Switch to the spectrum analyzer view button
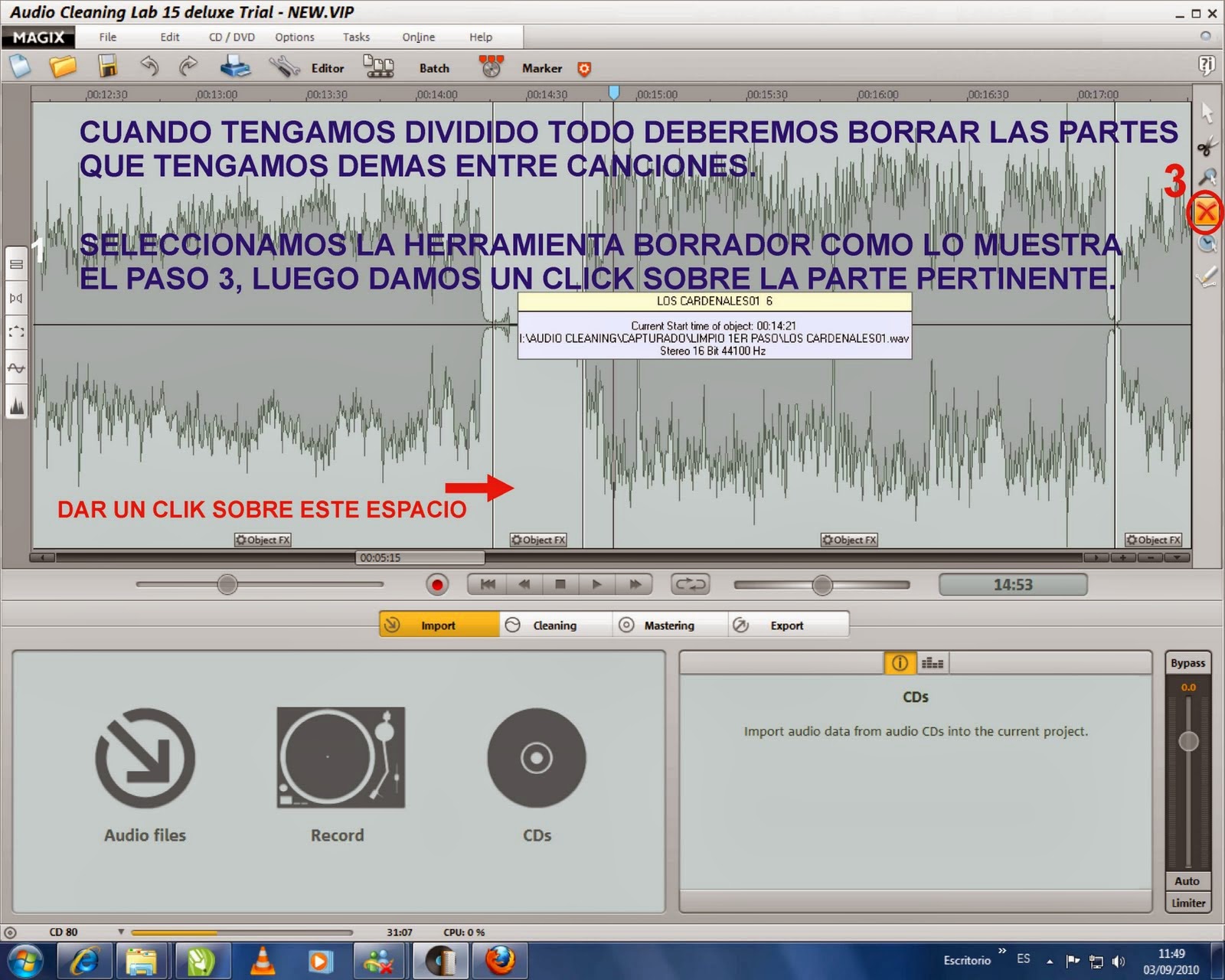The height and width of the screenshot is (980, 1225). [x=933, y=663]
